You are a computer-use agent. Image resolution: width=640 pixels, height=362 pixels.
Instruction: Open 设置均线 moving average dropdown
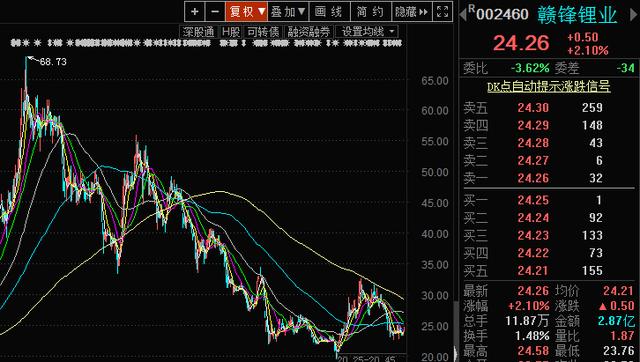pyautogui.click(x=367, y=32)
